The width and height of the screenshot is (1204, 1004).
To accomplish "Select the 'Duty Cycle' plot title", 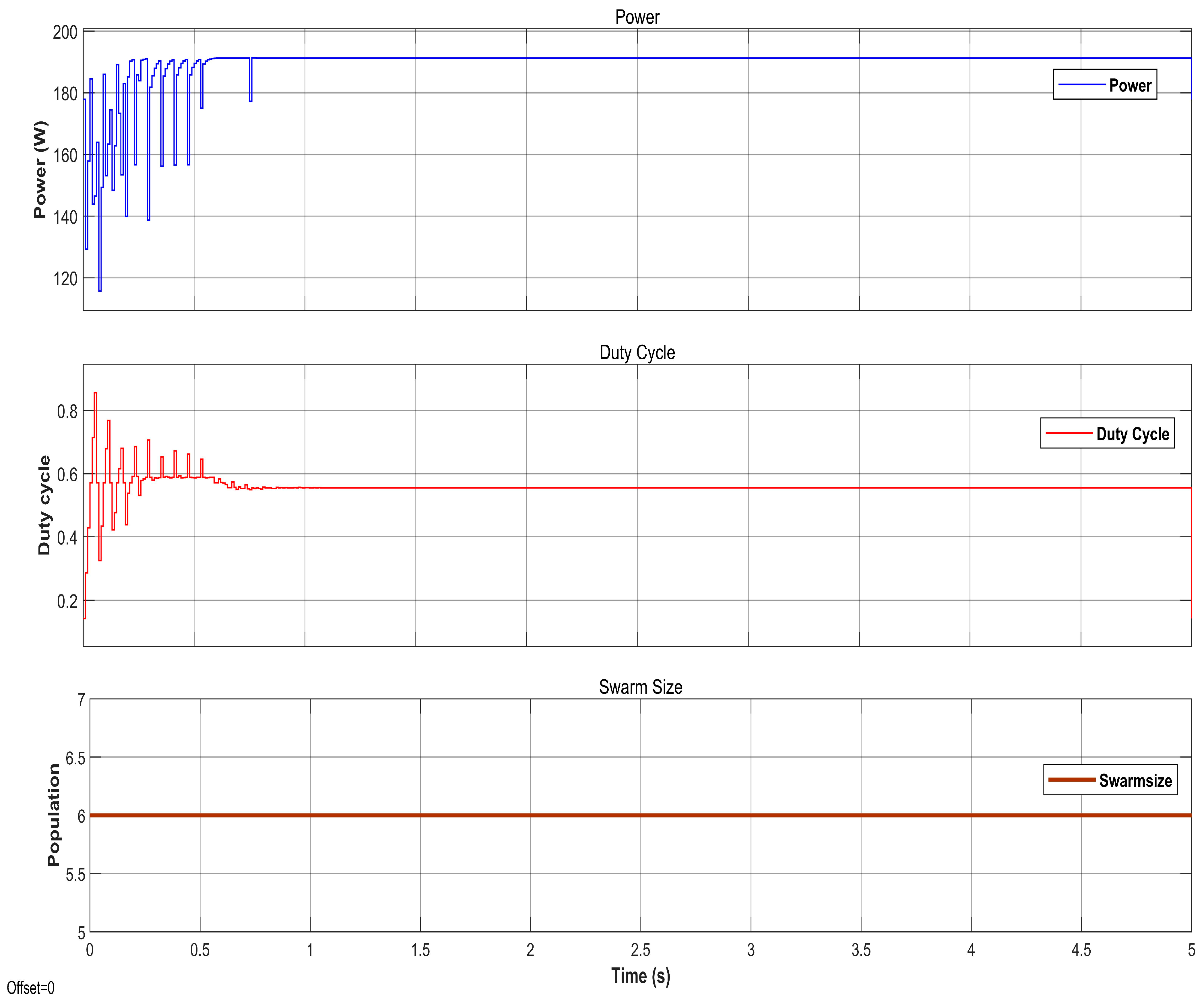I will 637,353.
